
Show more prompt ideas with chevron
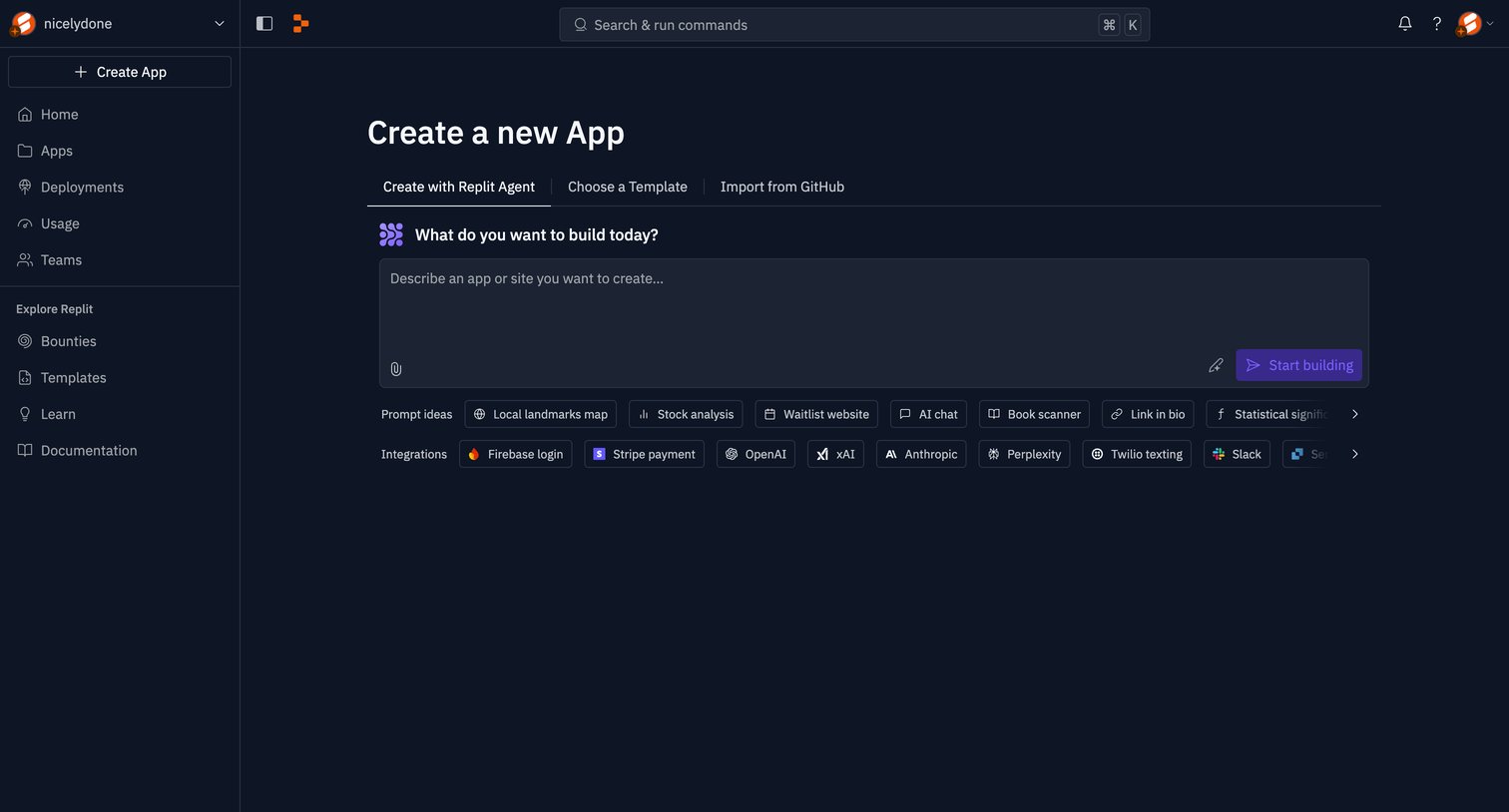[x=1354, y=414]
